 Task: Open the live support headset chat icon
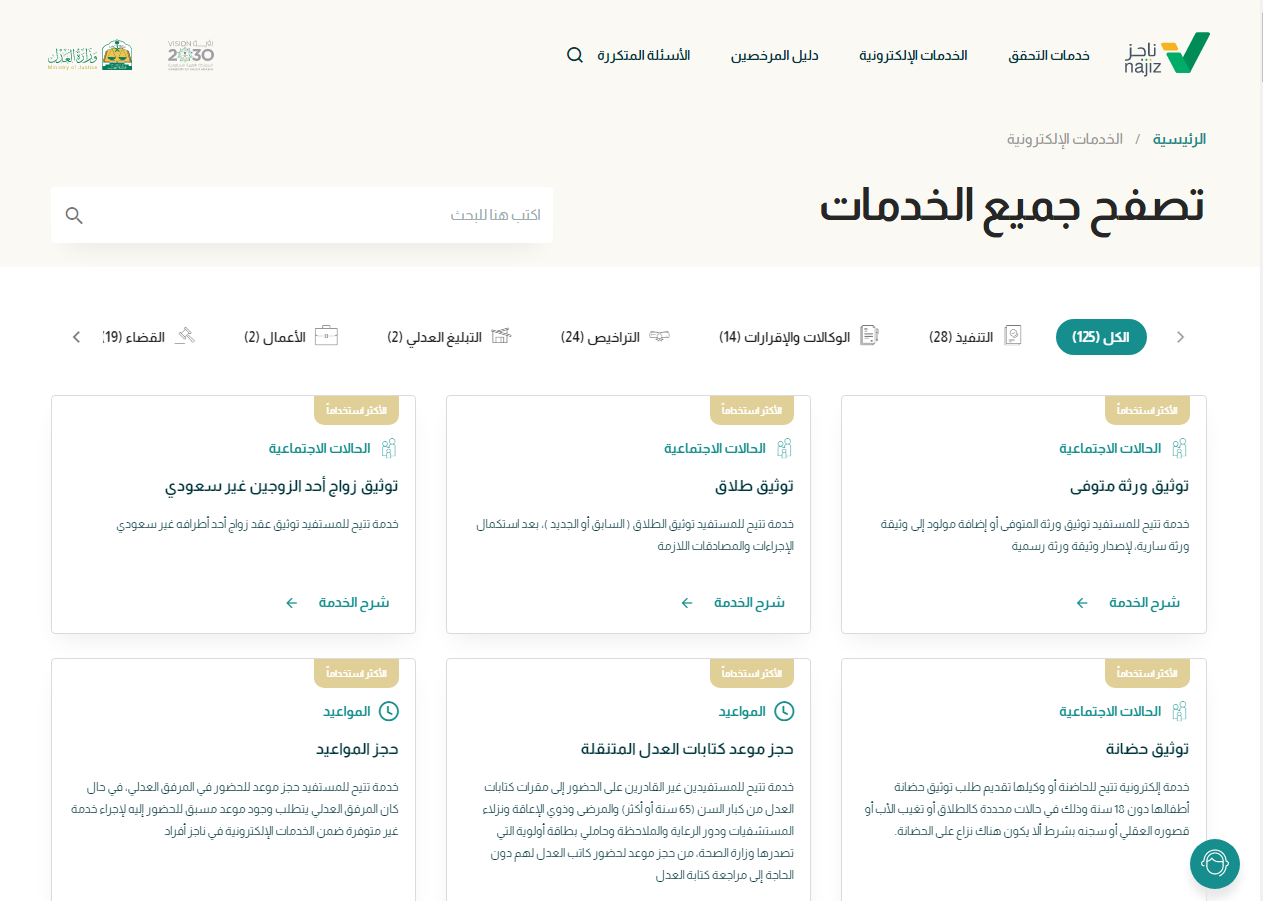coord(1215,864)
